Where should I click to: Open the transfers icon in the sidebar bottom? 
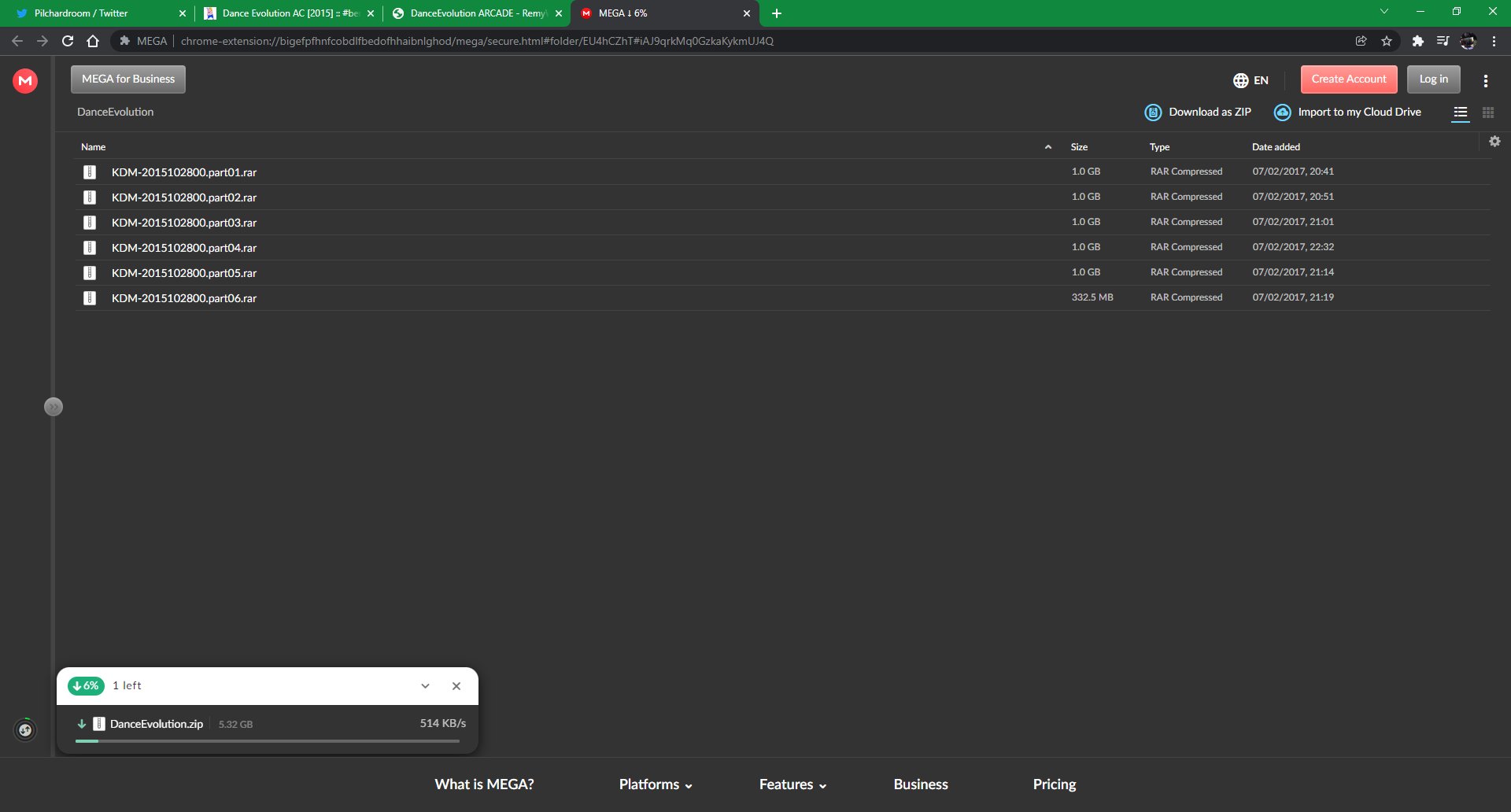pyautogui.click(x=25, y=730)
